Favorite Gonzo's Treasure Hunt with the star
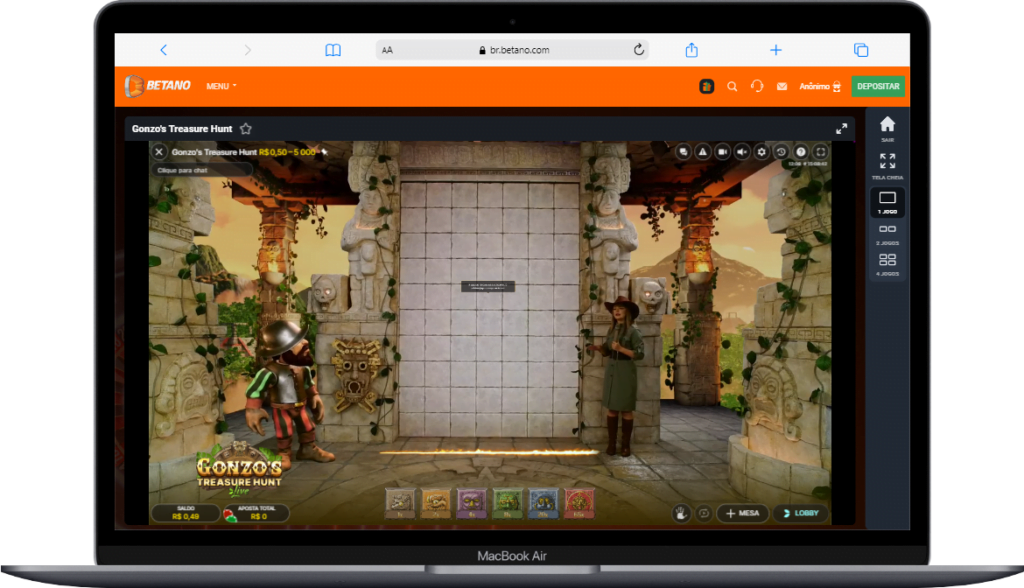The image size is (1024, 588). [246, 129]
